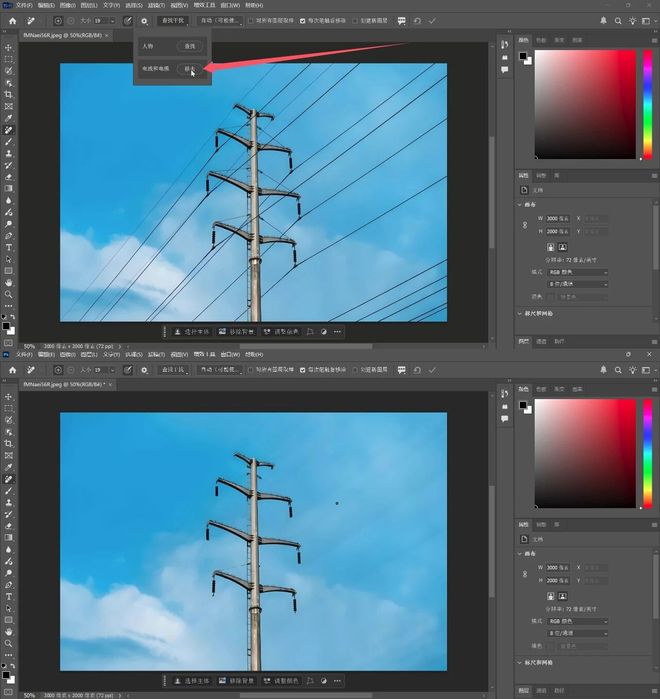Select the Path Selection tool in lower window
660x699 pixels.
point(8,608)
